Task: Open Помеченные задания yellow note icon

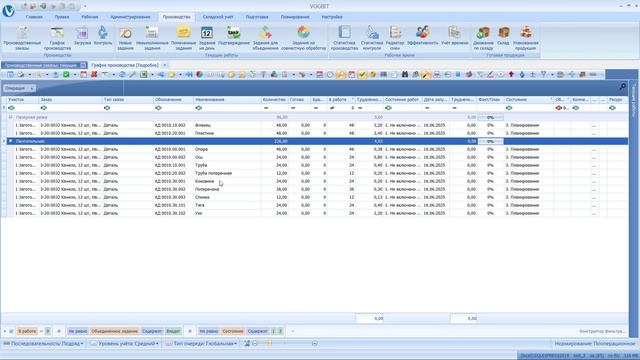Action: [183, 38]
